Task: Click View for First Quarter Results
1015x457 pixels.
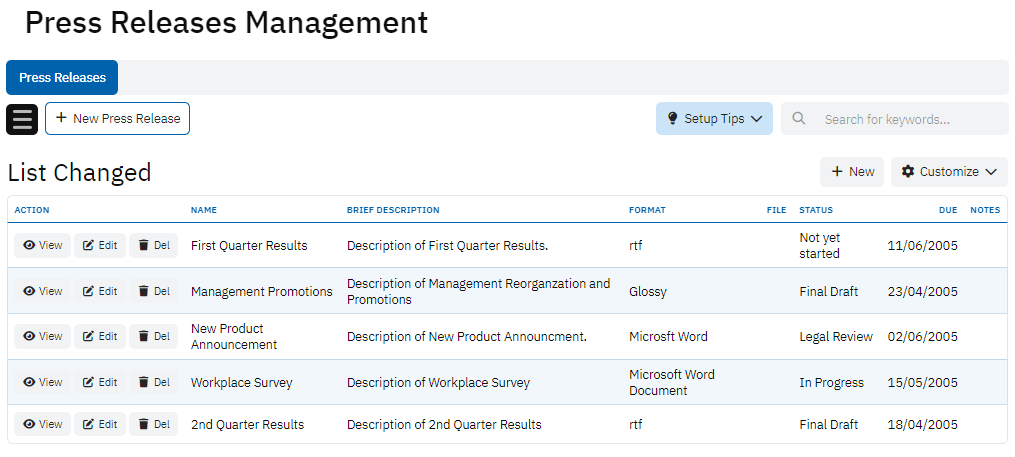Action: click(43, 246)
